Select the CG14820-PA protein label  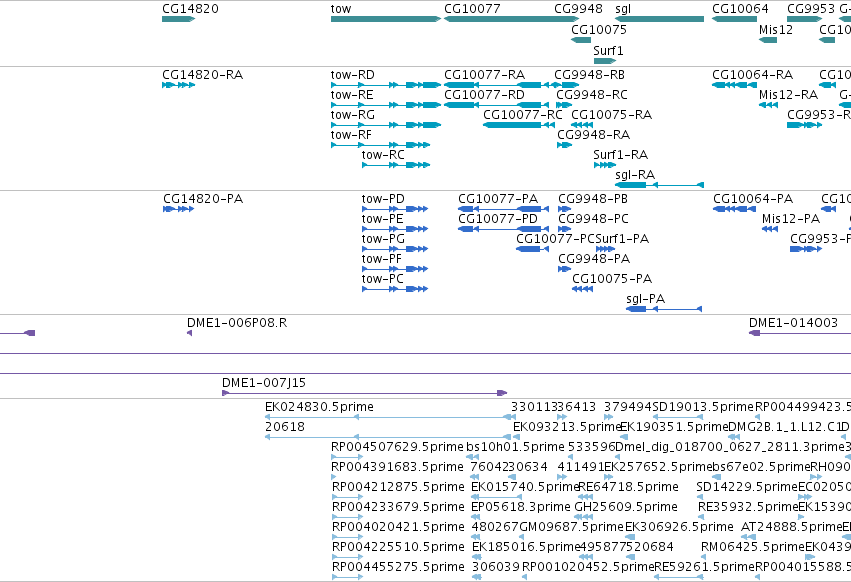(203, 199)
